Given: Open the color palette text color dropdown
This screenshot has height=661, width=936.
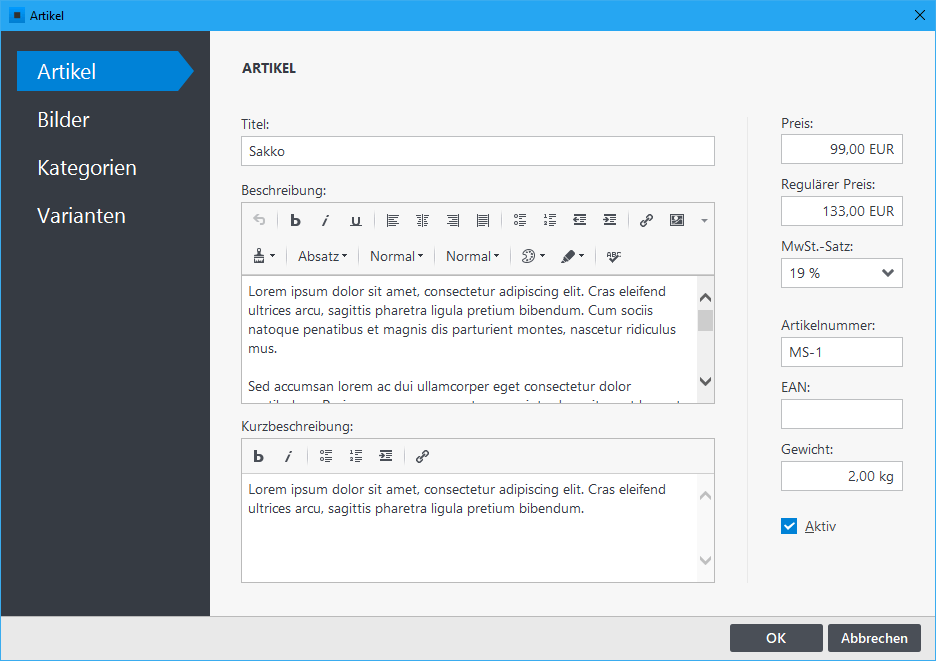Looking at the screenshot, I should point(533,256).
